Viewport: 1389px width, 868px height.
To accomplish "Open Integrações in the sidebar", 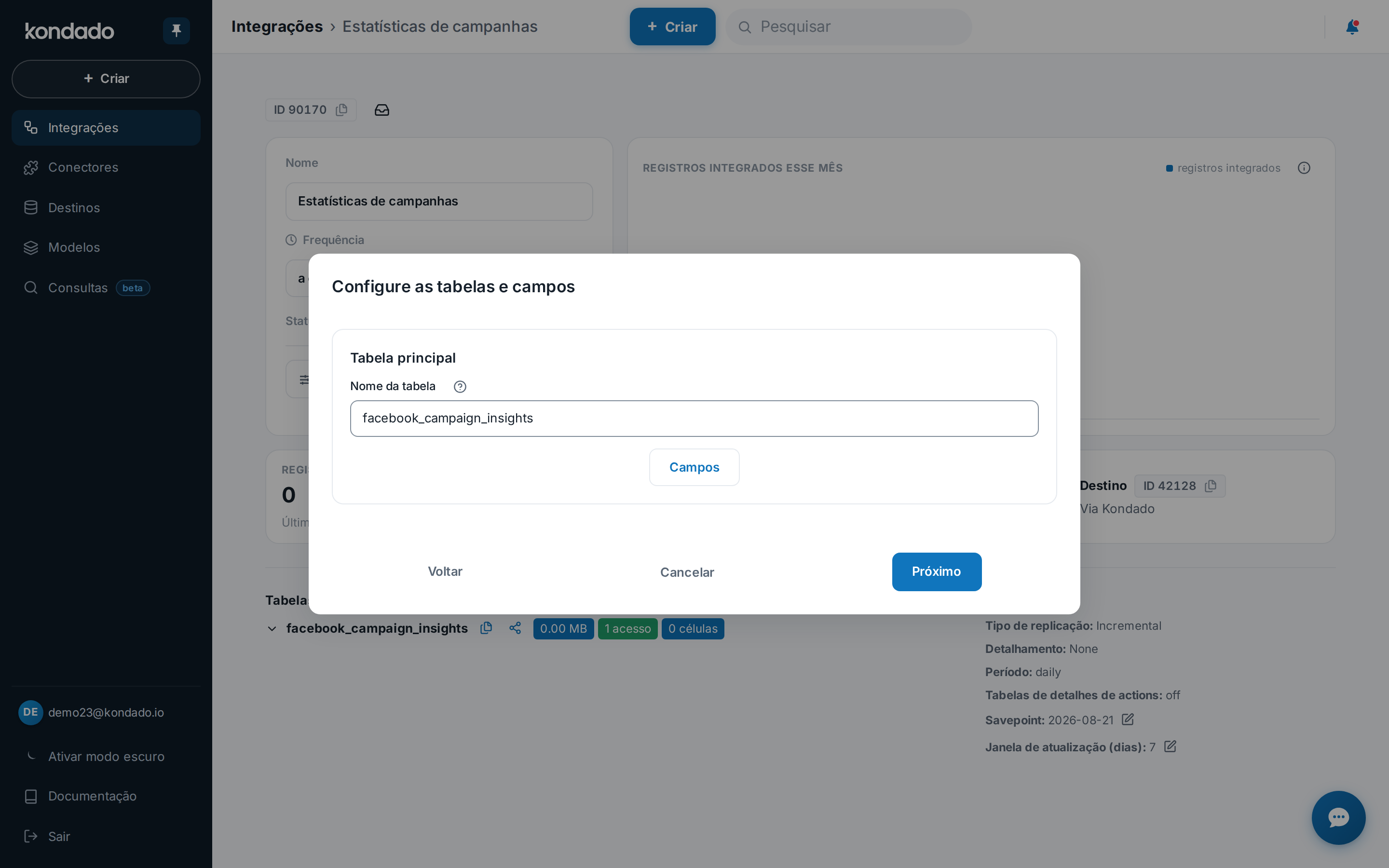I will point(106,127).
